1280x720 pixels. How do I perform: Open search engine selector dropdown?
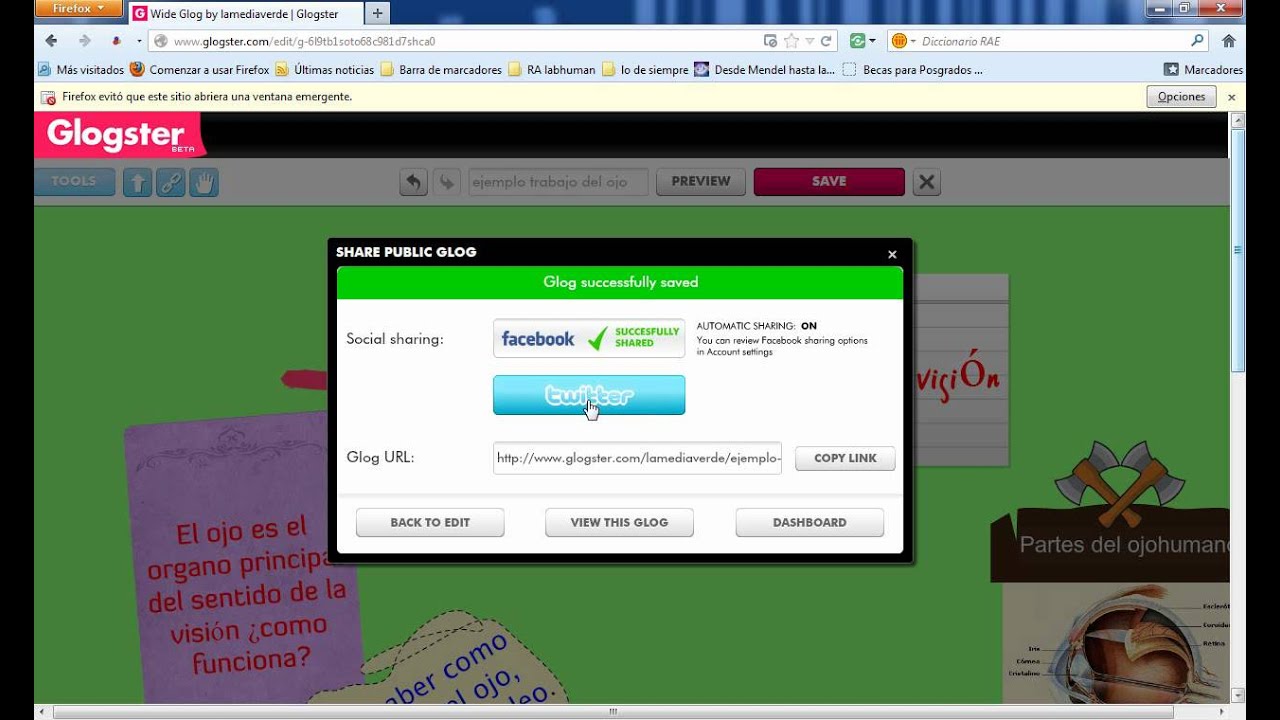[902, 41]
